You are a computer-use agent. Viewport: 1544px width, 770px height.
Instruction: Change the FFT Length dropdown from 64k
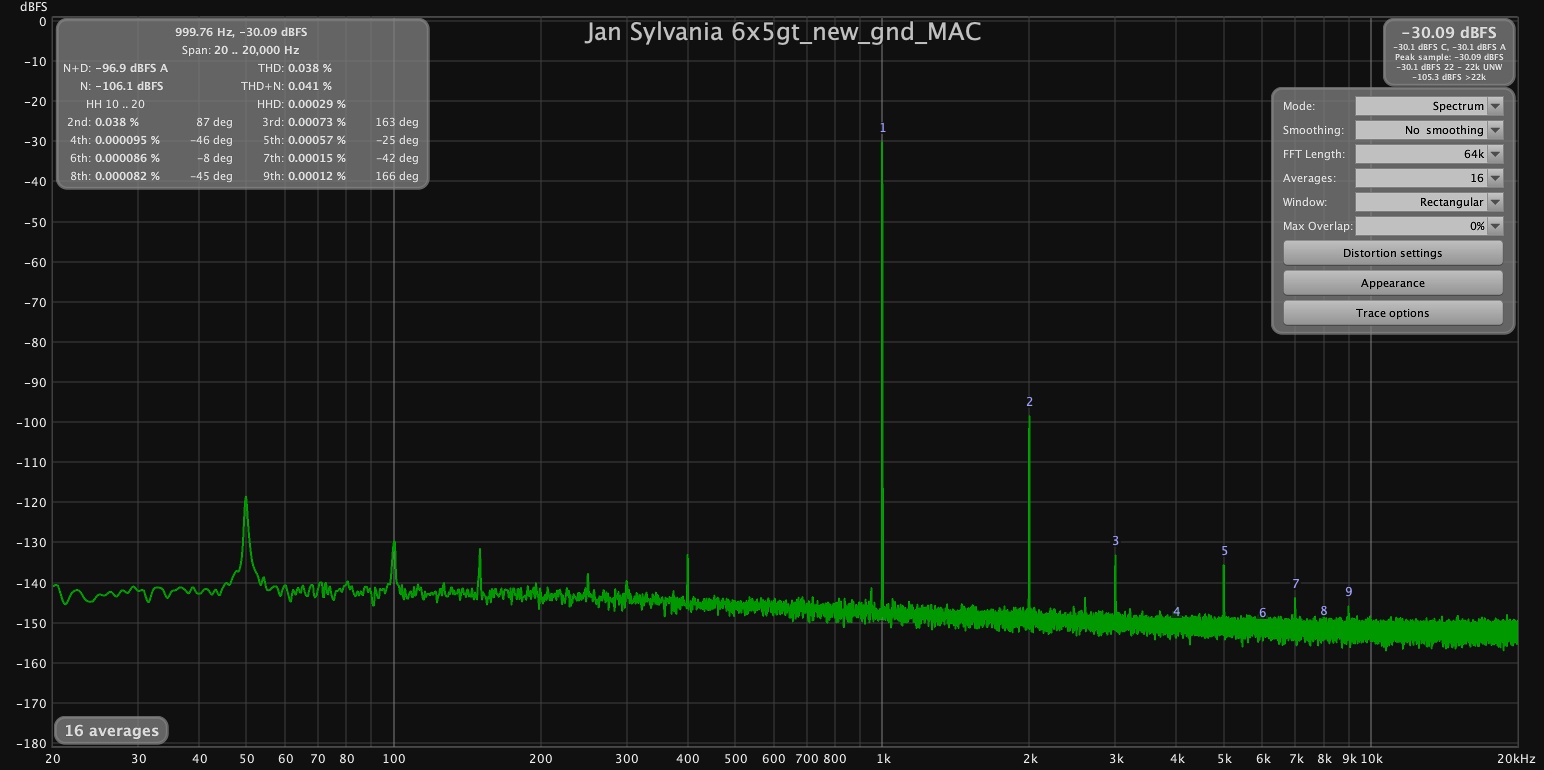1429,154
